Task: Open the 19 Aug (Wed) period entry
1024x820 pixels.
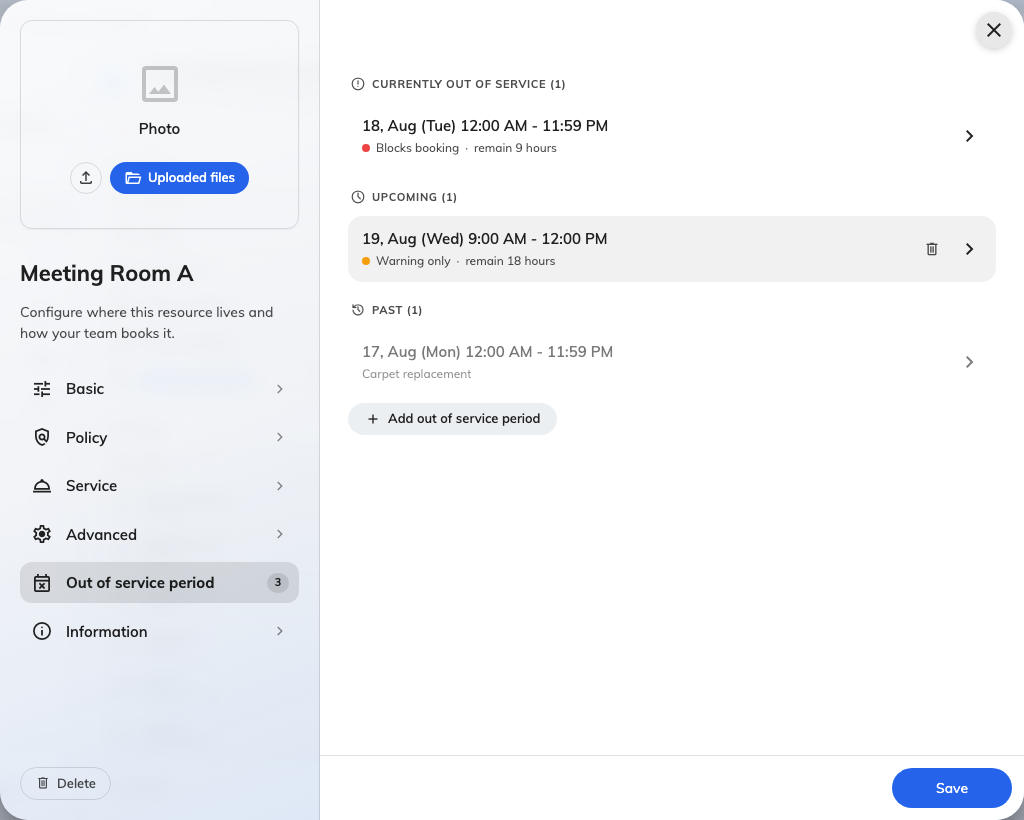Action: pos(671,249)
